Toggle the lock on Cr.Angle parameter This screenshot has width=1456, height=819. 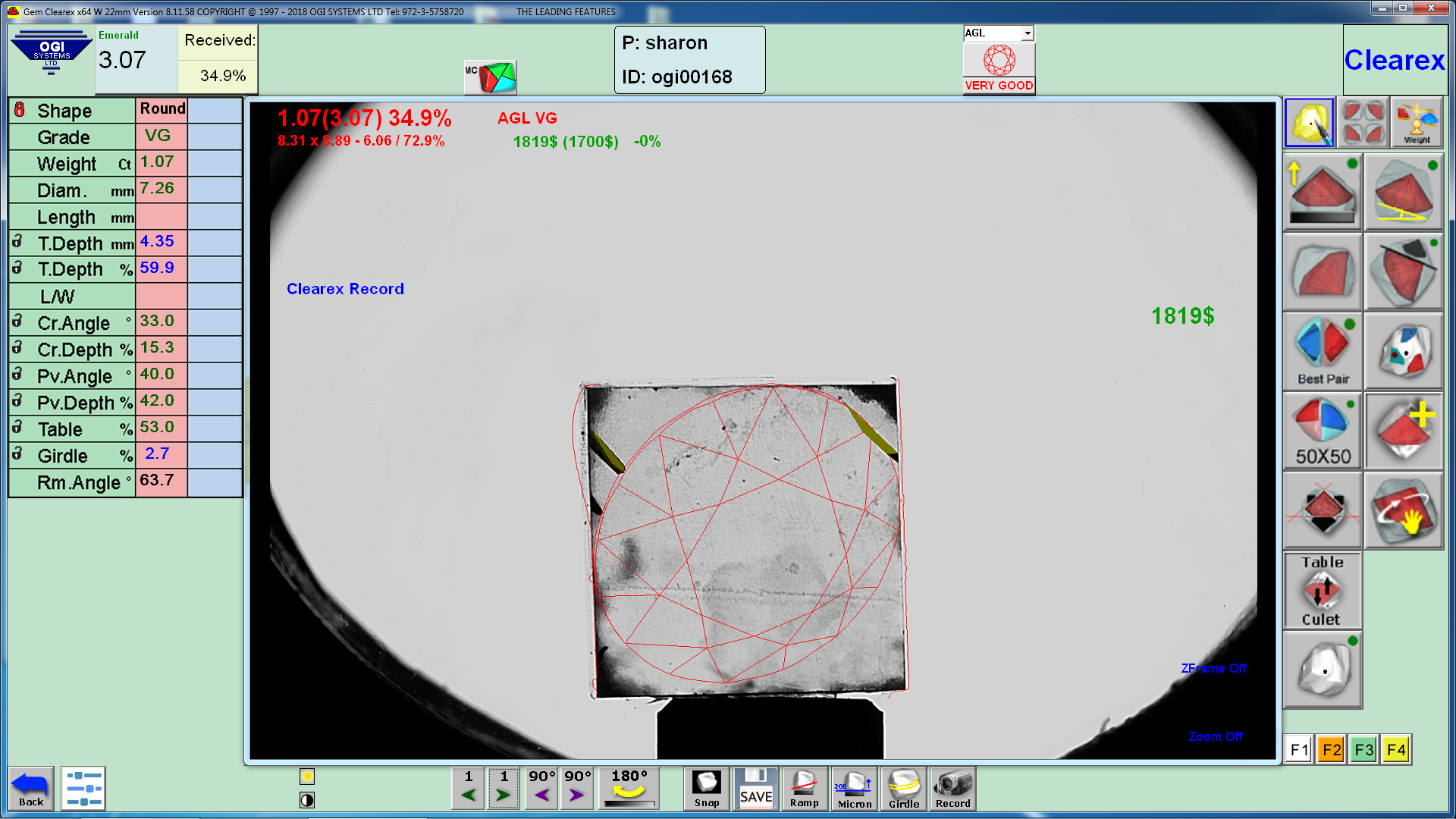point(17,322)
